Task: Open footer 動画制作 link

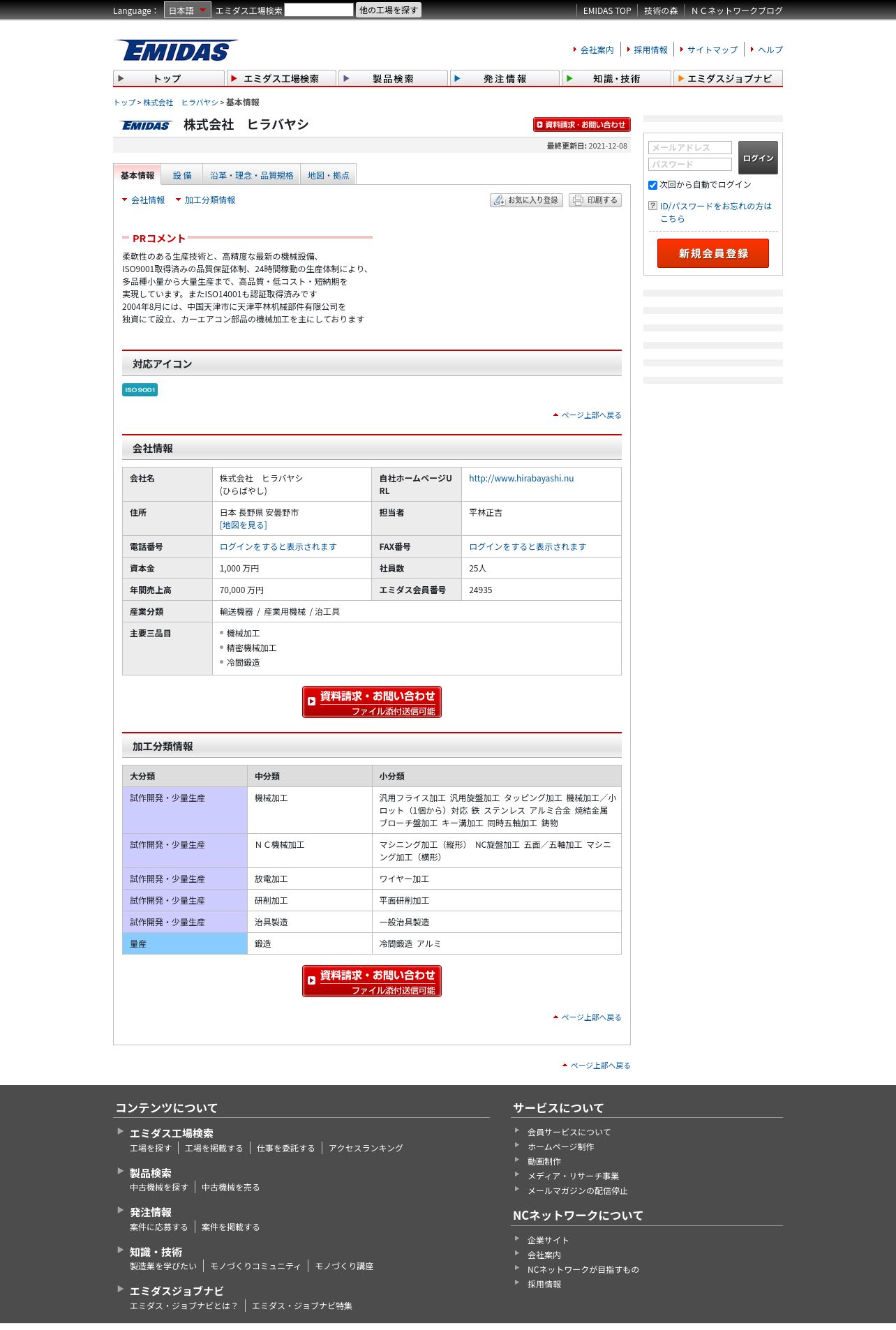Action: (544, 1162)
